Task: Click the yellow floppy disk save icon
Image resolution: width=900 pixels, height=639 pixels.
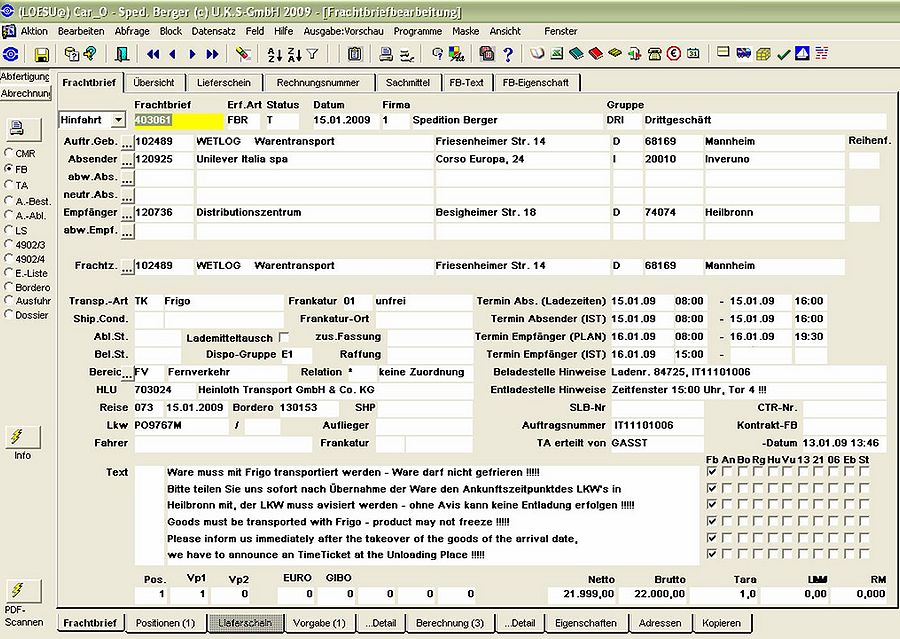Action: (41, 55)
